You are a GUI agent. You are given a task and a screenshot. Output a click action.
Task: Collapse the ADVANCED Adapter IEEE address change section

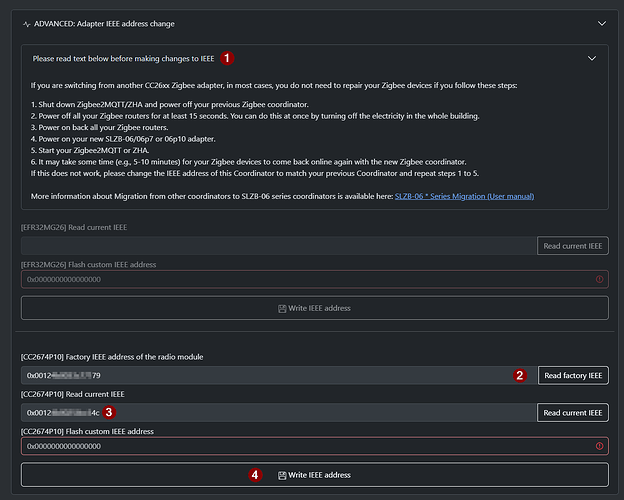pyautogui.click(x=602, y=23)
